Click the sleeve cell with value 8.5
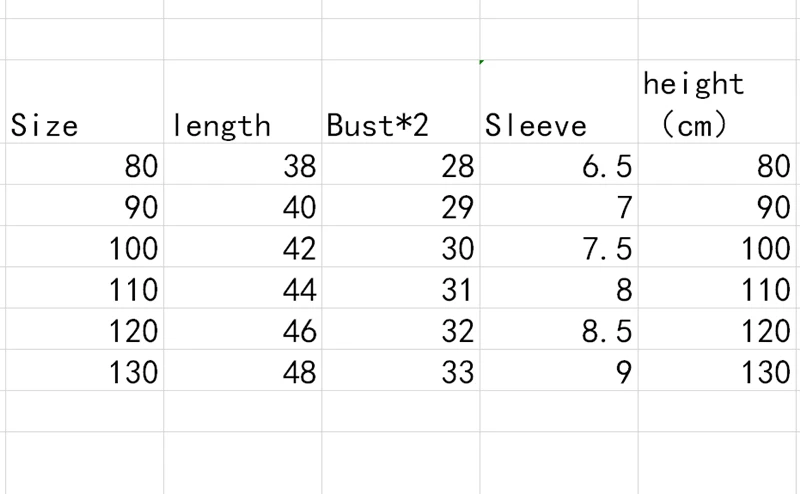This screenshot has width=800, height=494. [x=559, y=329]
